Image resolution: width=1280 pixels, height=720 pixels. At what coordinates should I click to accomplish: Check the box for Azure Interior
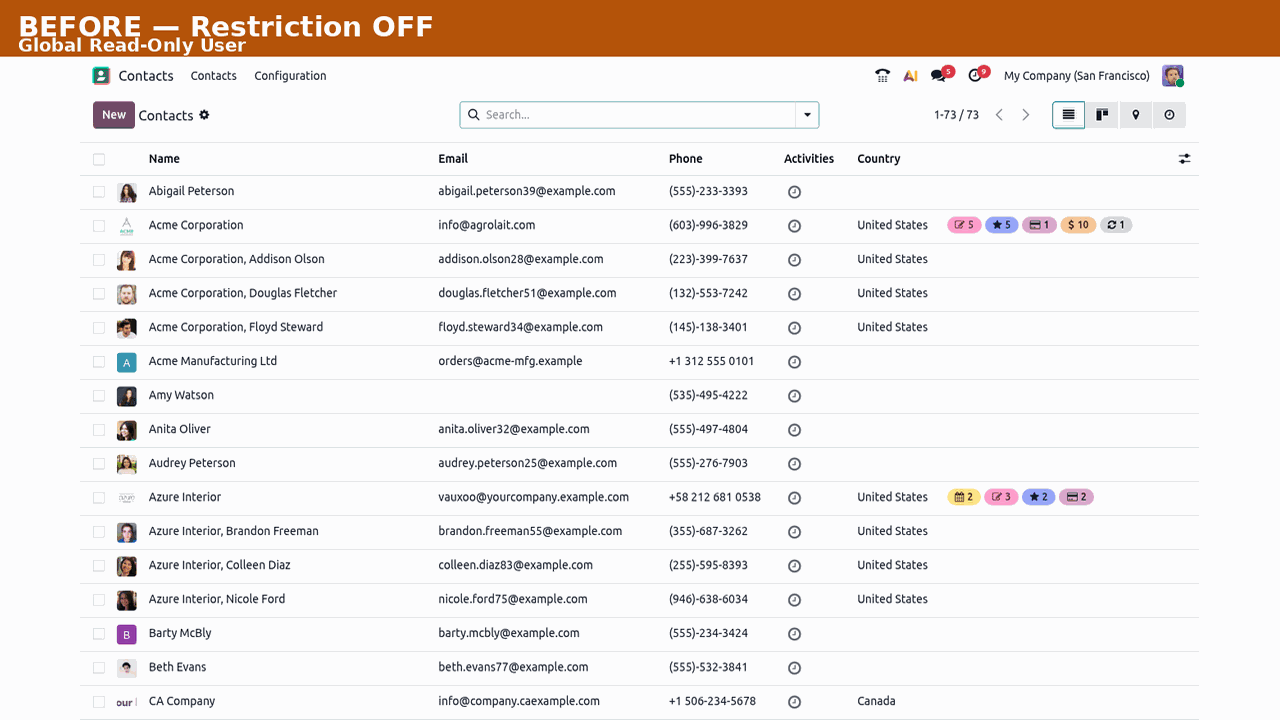[99, 497]
